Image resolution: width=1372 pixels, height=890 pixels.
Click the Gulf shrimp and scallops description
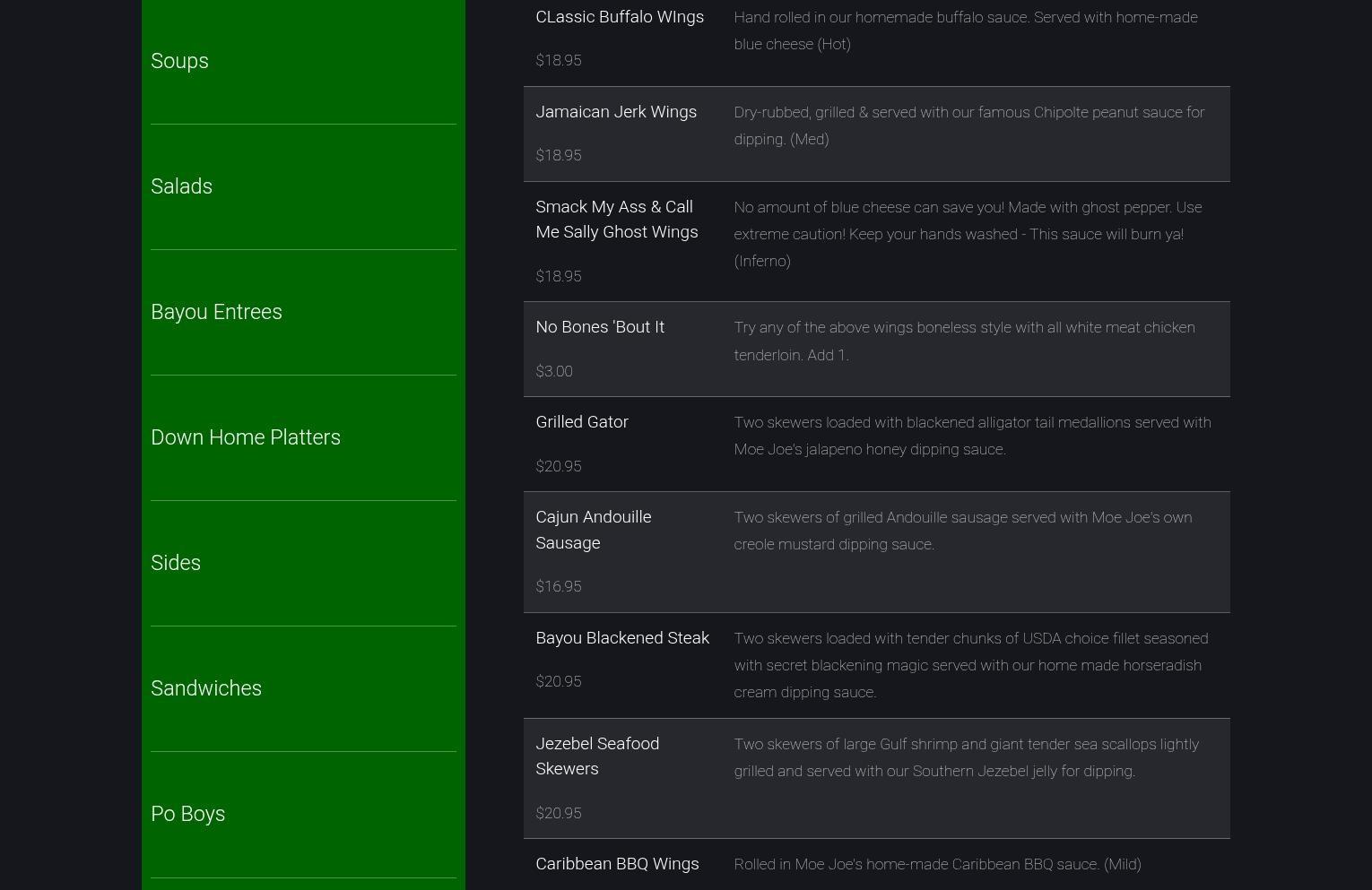pyautogui.click(x=967, y=757)
